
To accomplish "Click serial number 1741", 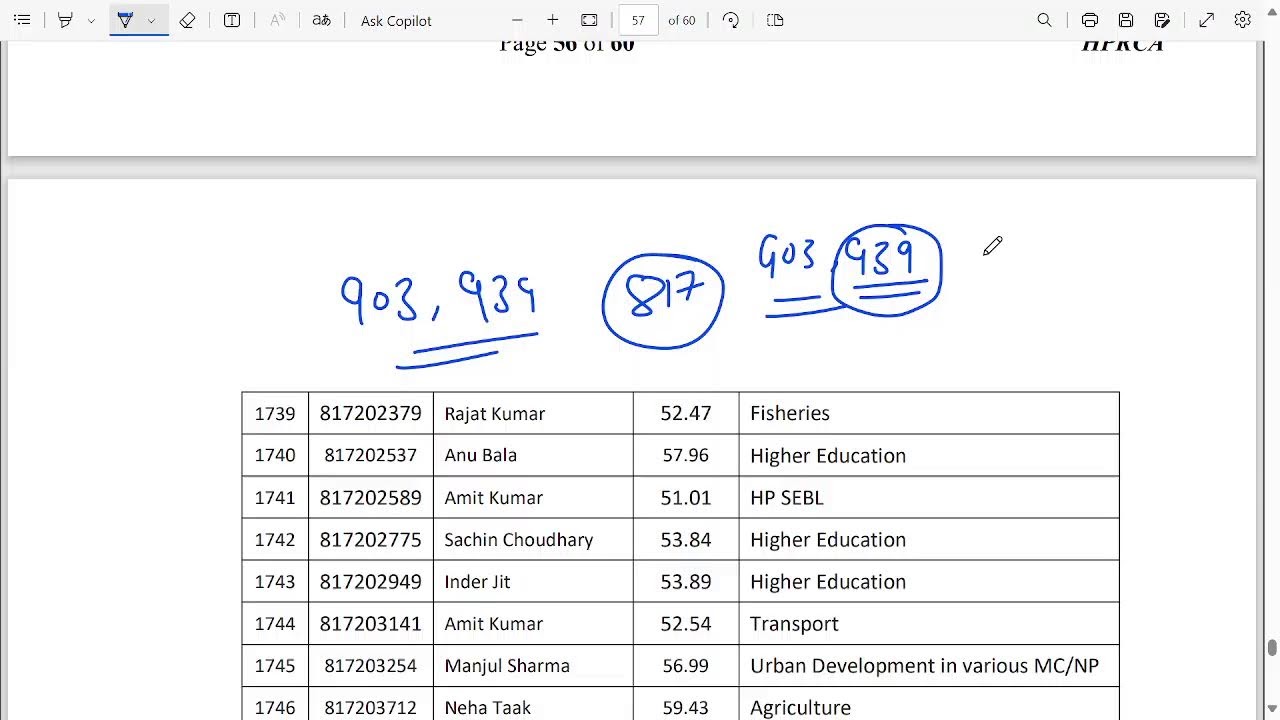I will click(x=275, y=497).
